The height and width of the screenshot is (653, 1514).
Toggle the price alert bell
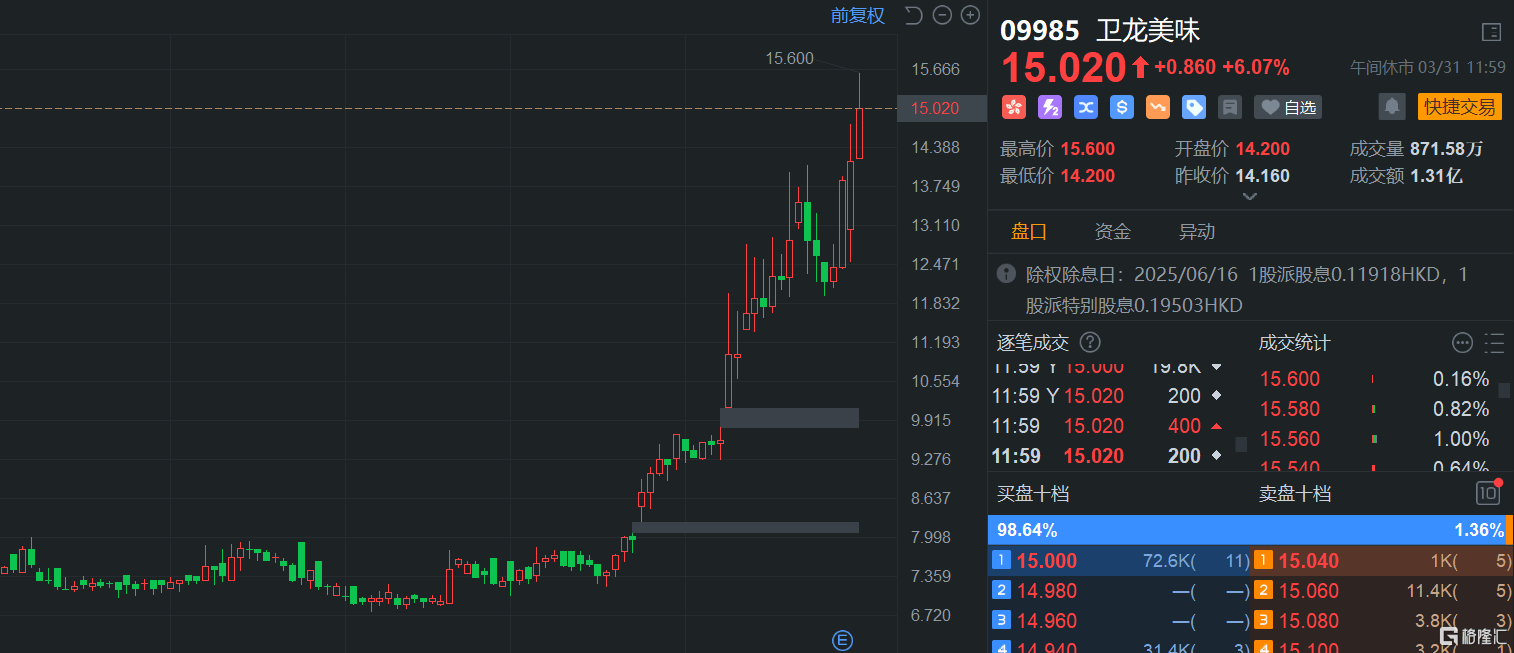(x=1391, y=107)
